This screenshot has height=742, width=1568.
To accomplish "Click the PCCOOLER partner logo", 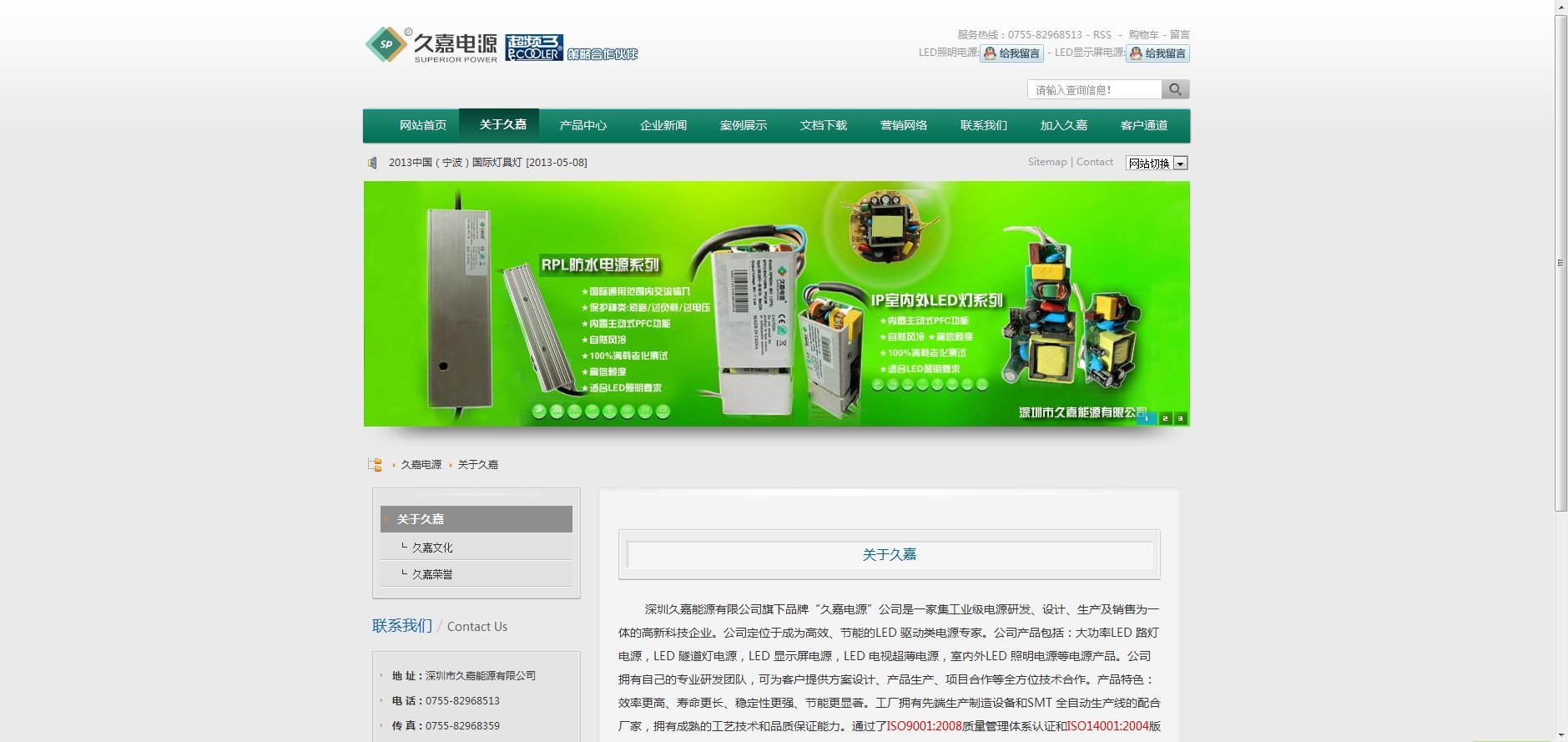I will coord(572,48).
